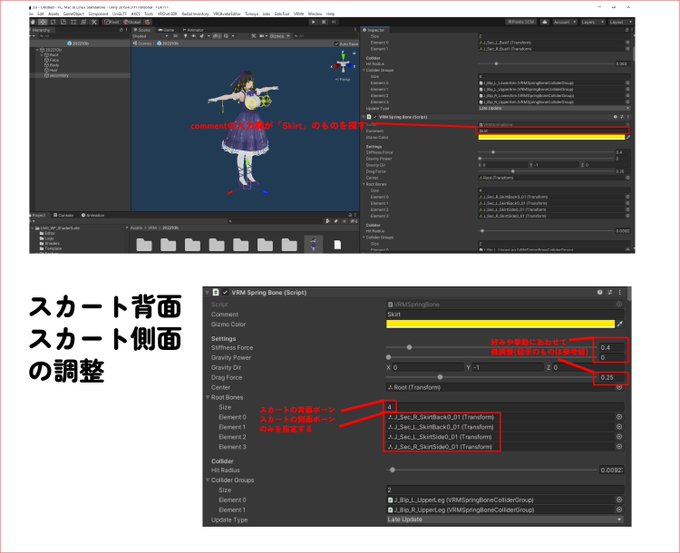This screenshot has width=680, height=553.
Task: Open the Shaded draw mode dropdown
Action: click(150, 36)
